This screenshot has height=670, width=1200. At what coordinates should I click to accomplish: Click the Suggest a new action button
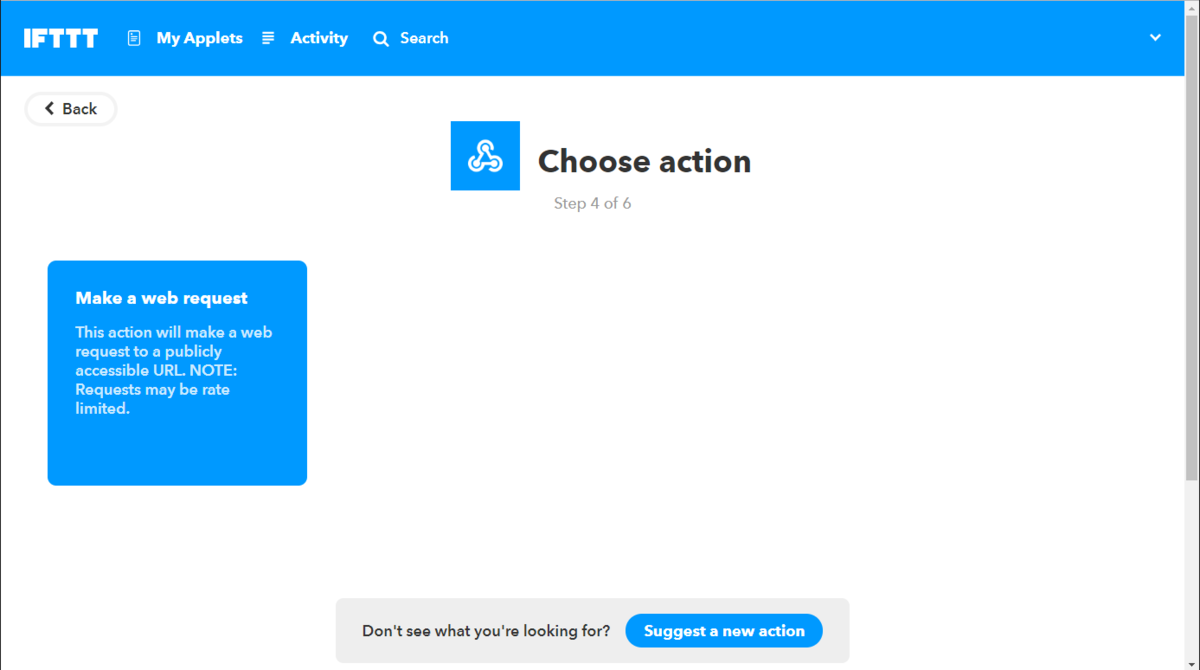click(724, 631)
